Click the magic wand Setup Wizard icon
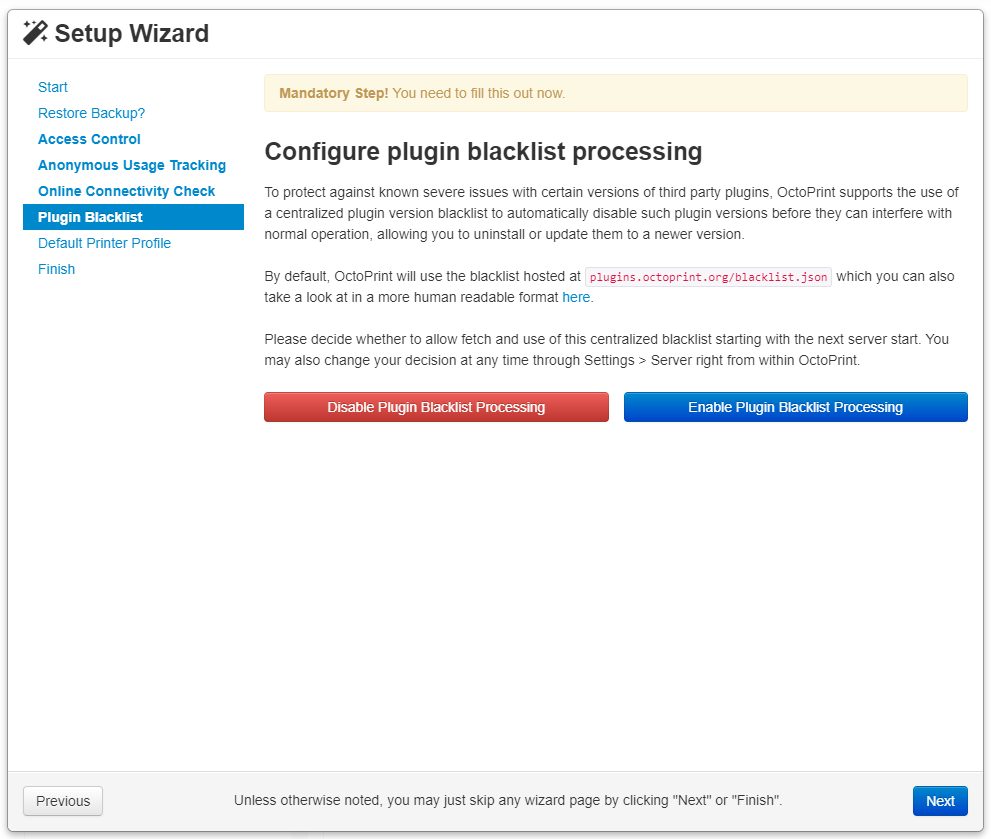This screenshot has height=839, width=991. point(35,33)
